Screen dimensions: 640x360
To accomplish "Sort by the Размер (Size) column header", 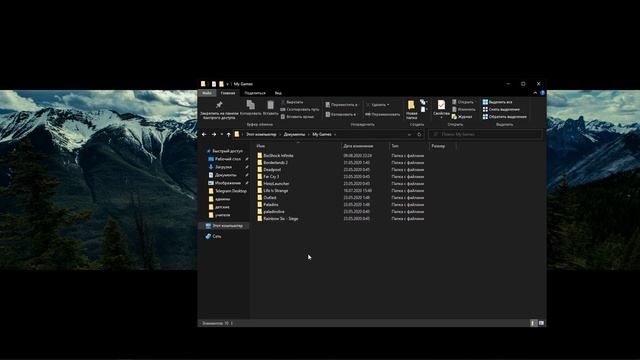I will click(438, 146).
